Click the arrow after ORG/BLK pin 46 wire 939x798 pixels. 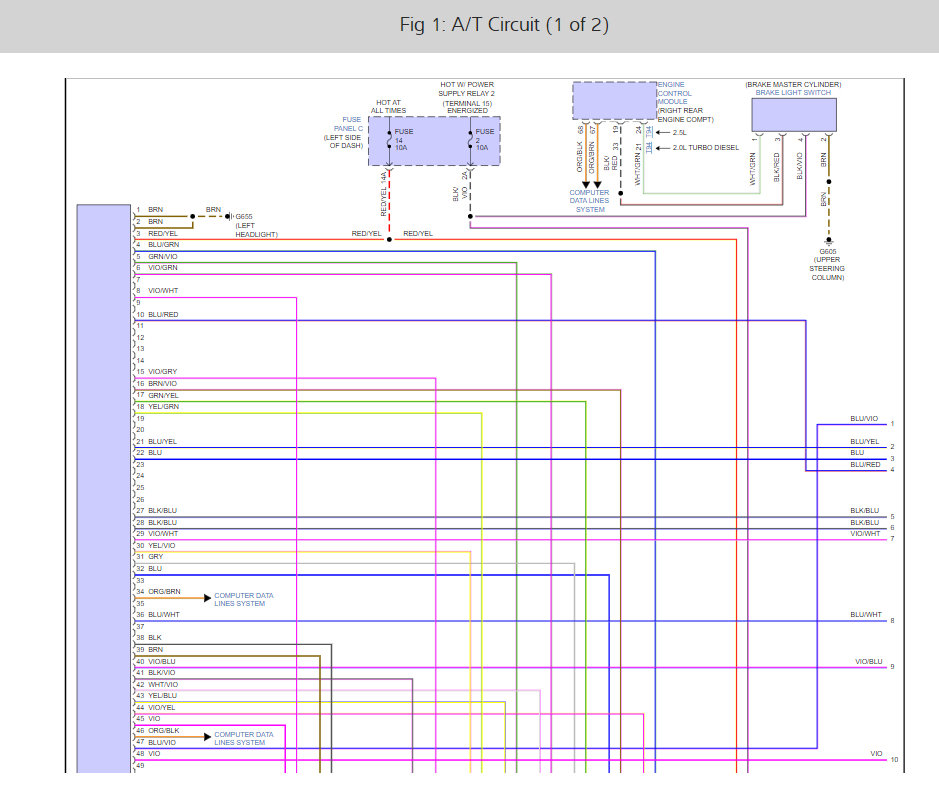pyautogui.click(x=207, y=736)
